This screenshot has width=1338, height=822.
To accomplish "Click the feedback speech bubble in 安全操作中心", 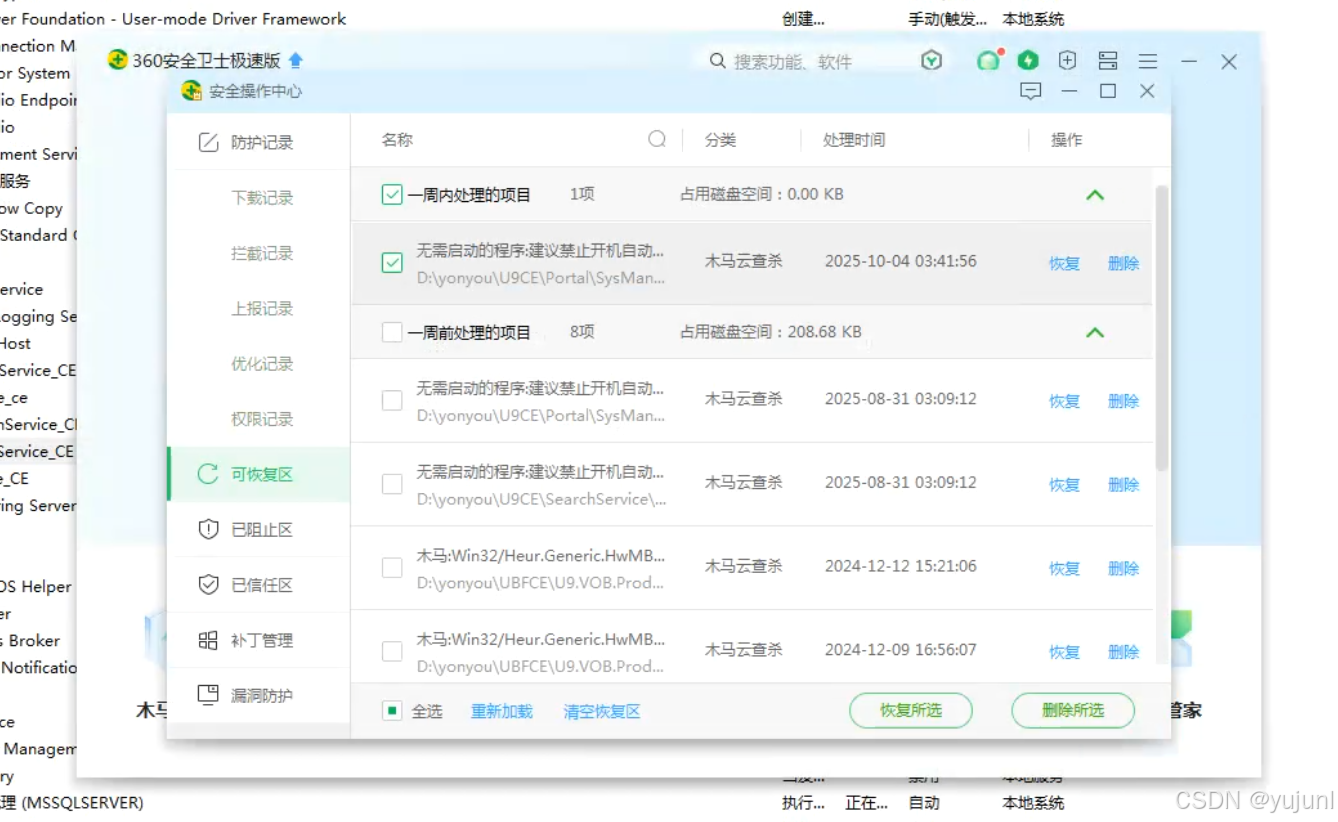I will coord(1031,91).
